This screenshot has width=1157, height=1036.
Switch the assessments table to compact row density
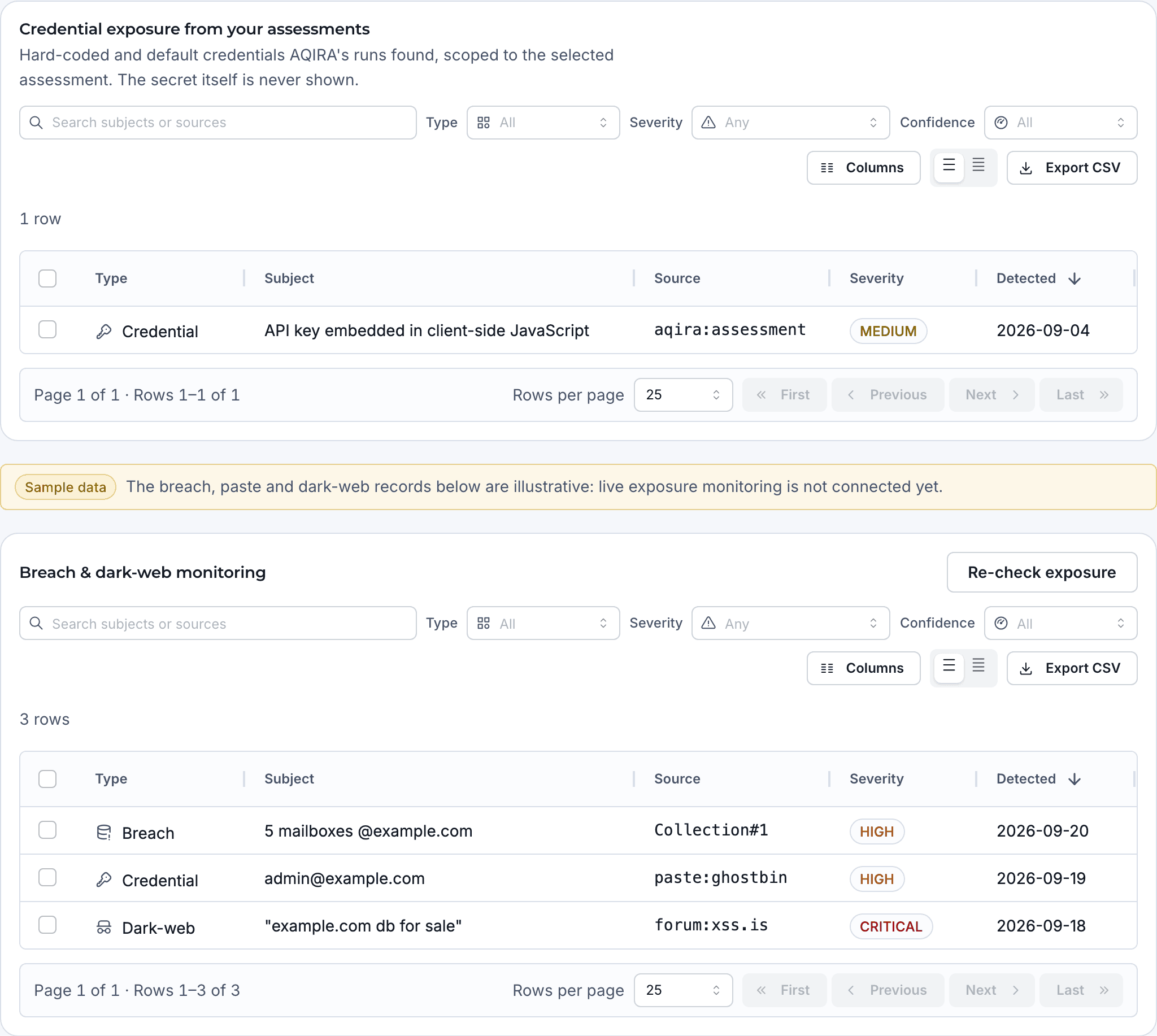tap(978, 167)
